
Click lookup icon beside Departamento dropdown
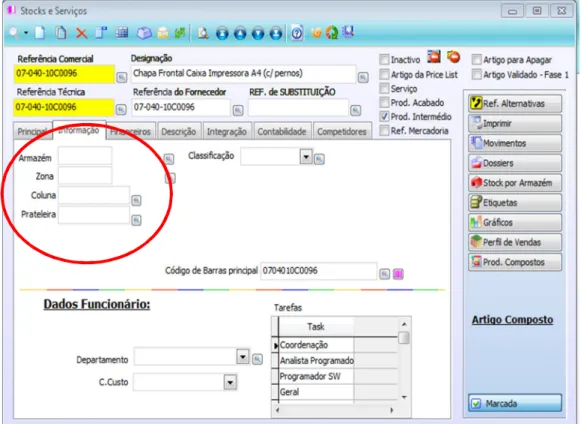[x=258, y=359]
